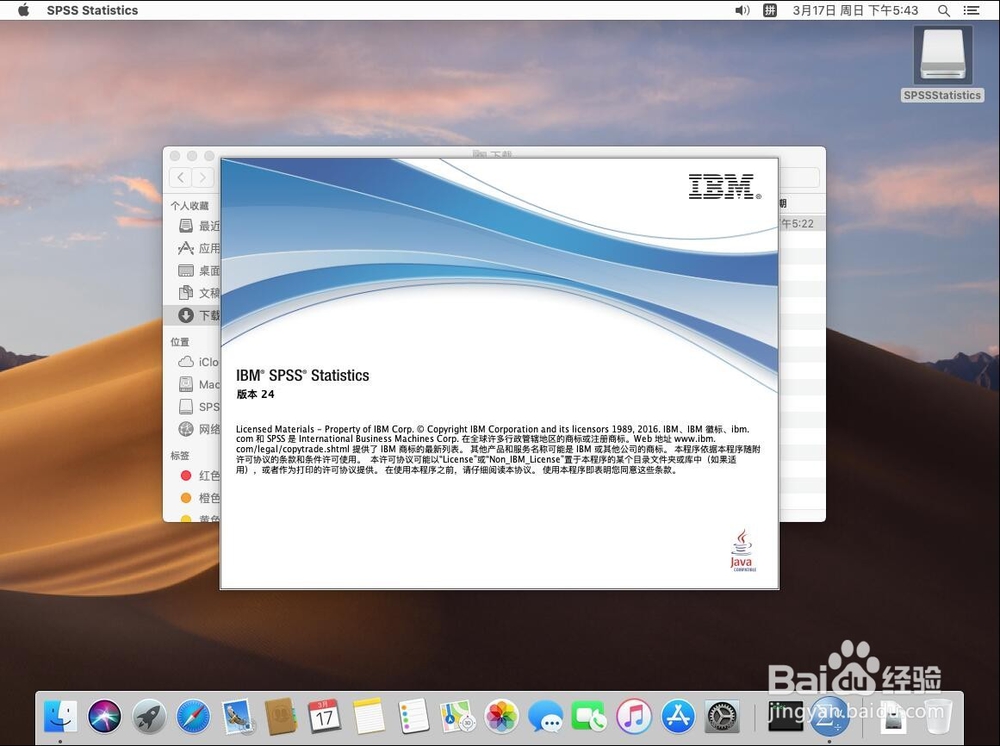Click the Java logo in the installer window

[x=741, y=550]
